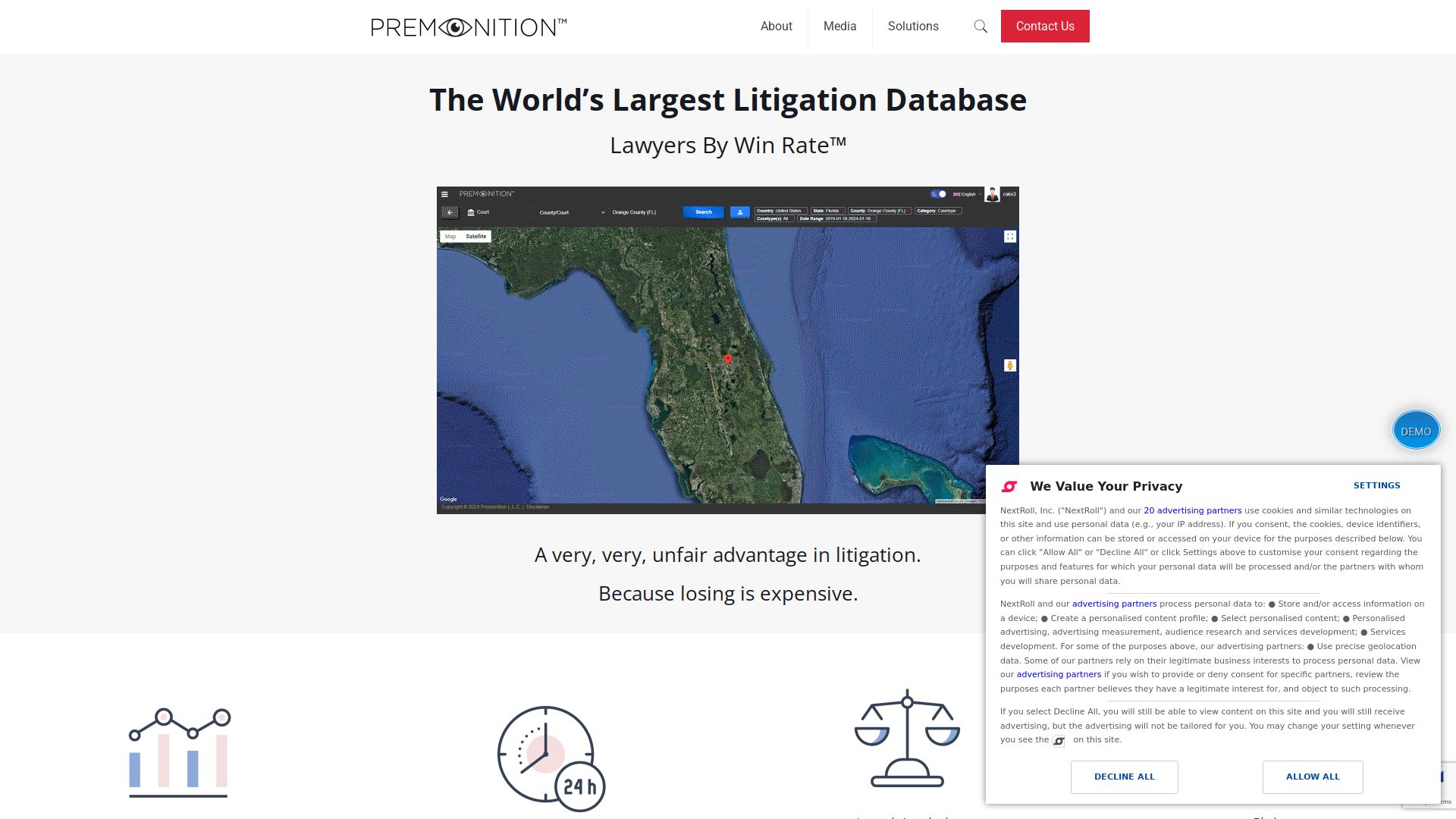Click the Lawyers By Win Rate heading
Screen dimensions: 1456x819
click(x=727, y=145)
